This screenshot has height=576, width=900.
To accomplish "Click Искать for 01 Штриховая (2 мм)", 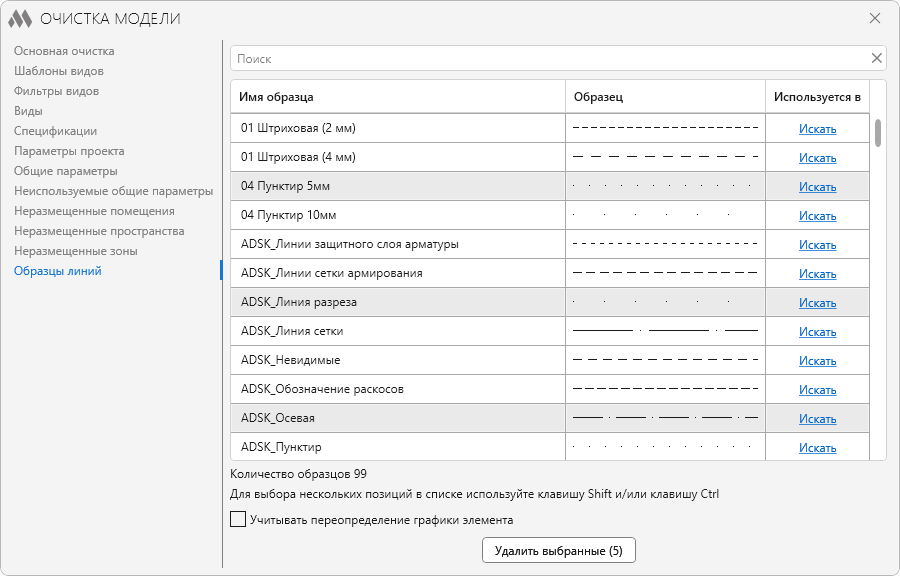I will [x=817, y=129].
